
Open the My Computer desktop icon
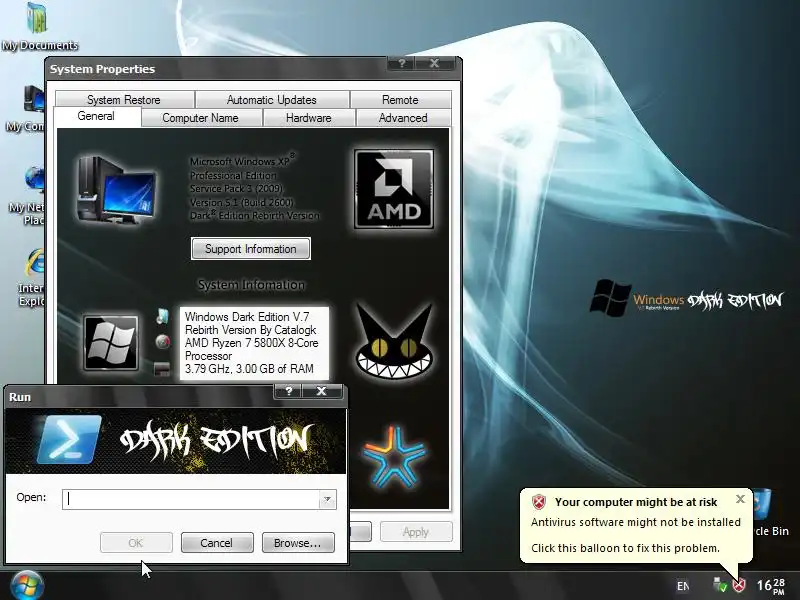(28, 108)
